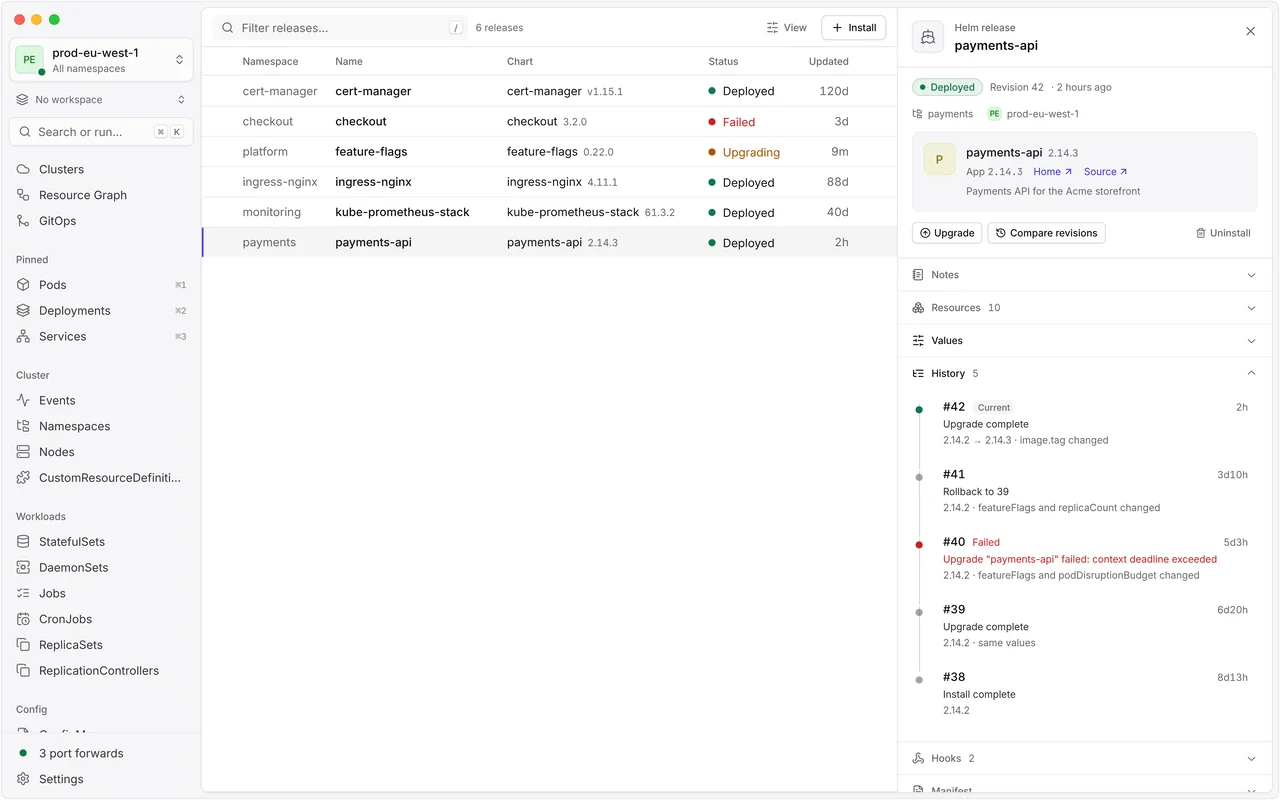
Task: Open the Clusters page icon
Action: click(23, 169)
